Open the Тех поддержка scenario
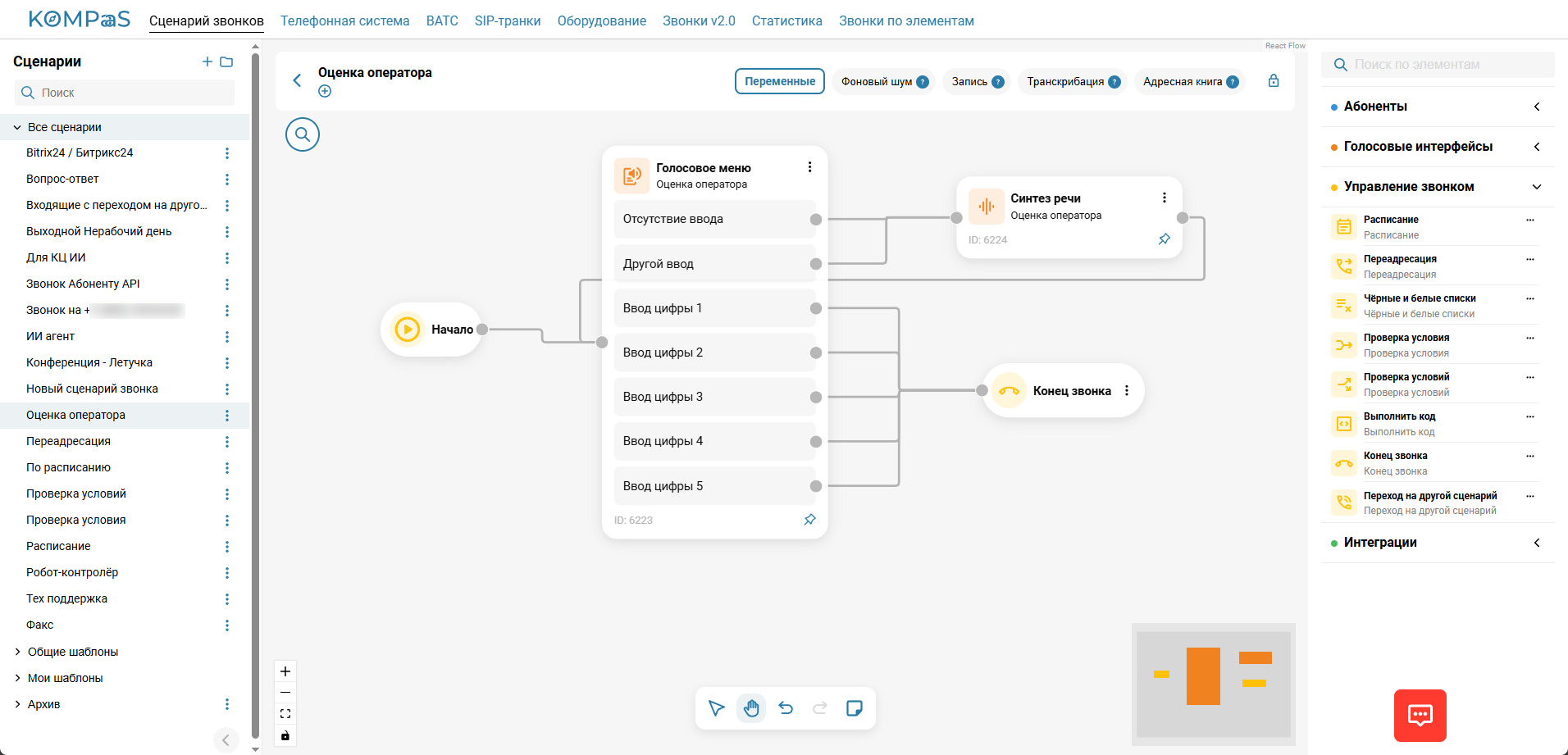The height and width of the screenshot is (755, 1568). click(66, 599)
